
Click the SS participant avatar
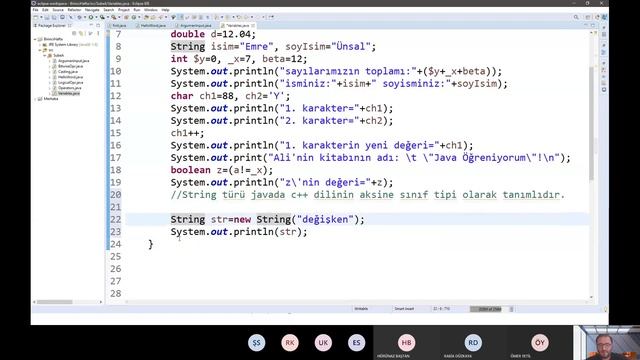pos(257,342)
